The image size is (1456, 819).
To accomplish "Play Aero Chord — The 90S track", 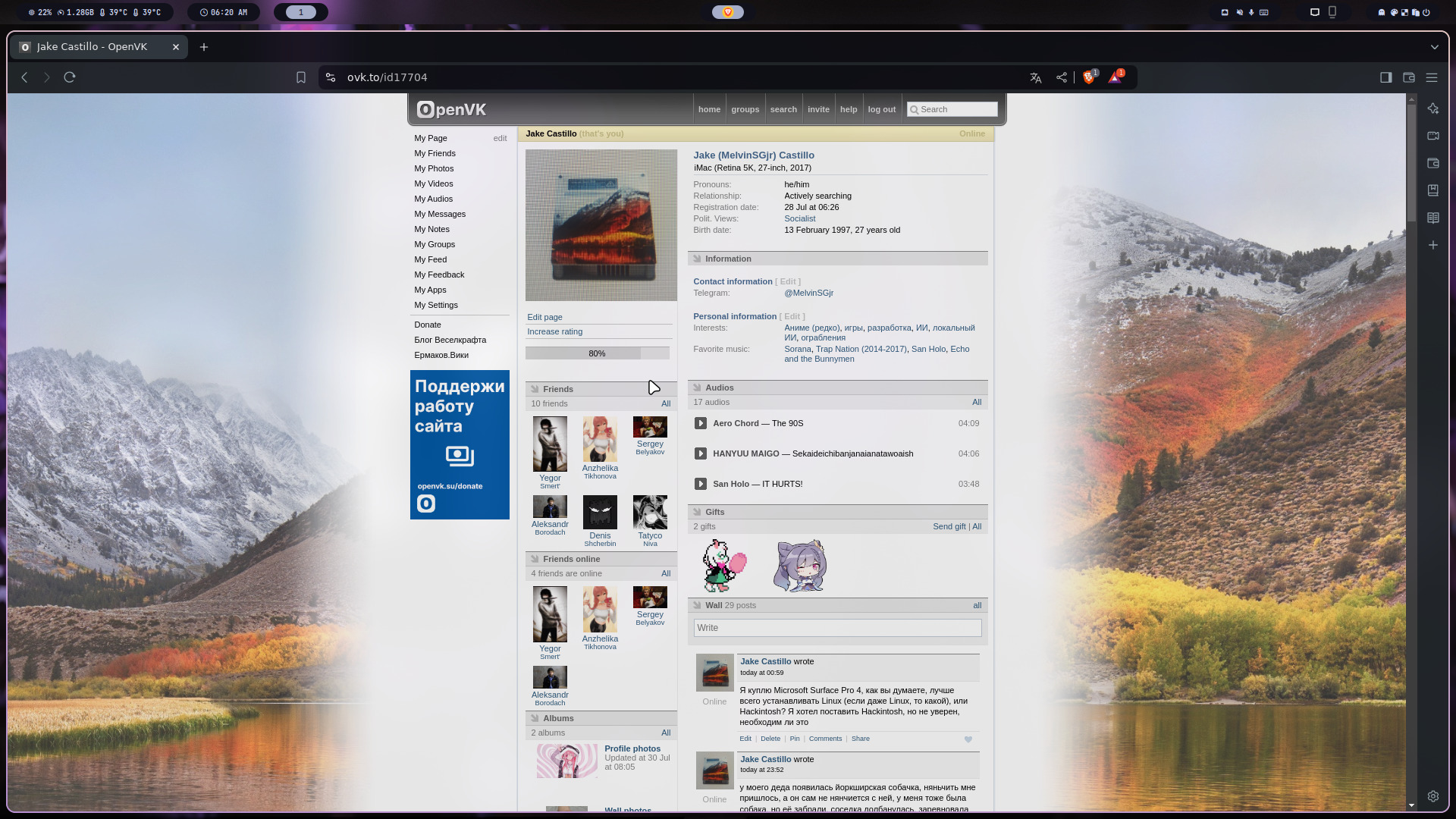I will (700, 423).
